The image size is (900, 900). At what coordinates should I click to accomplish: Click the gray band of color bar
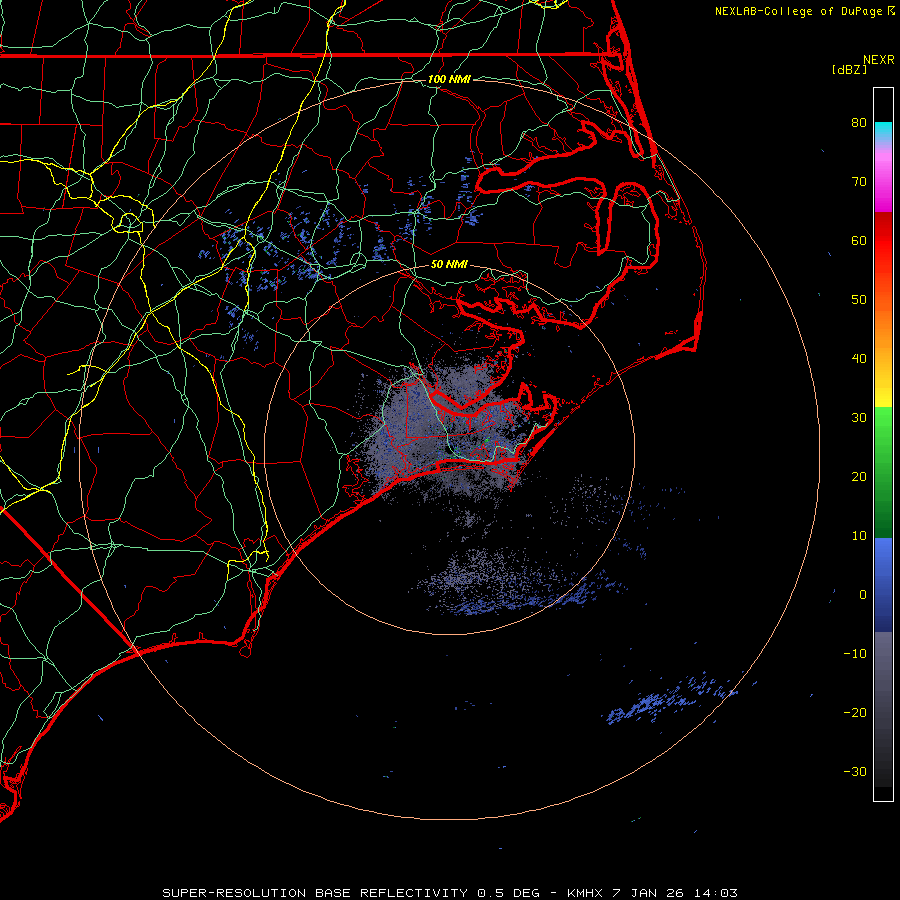click(x=883, y=709)
